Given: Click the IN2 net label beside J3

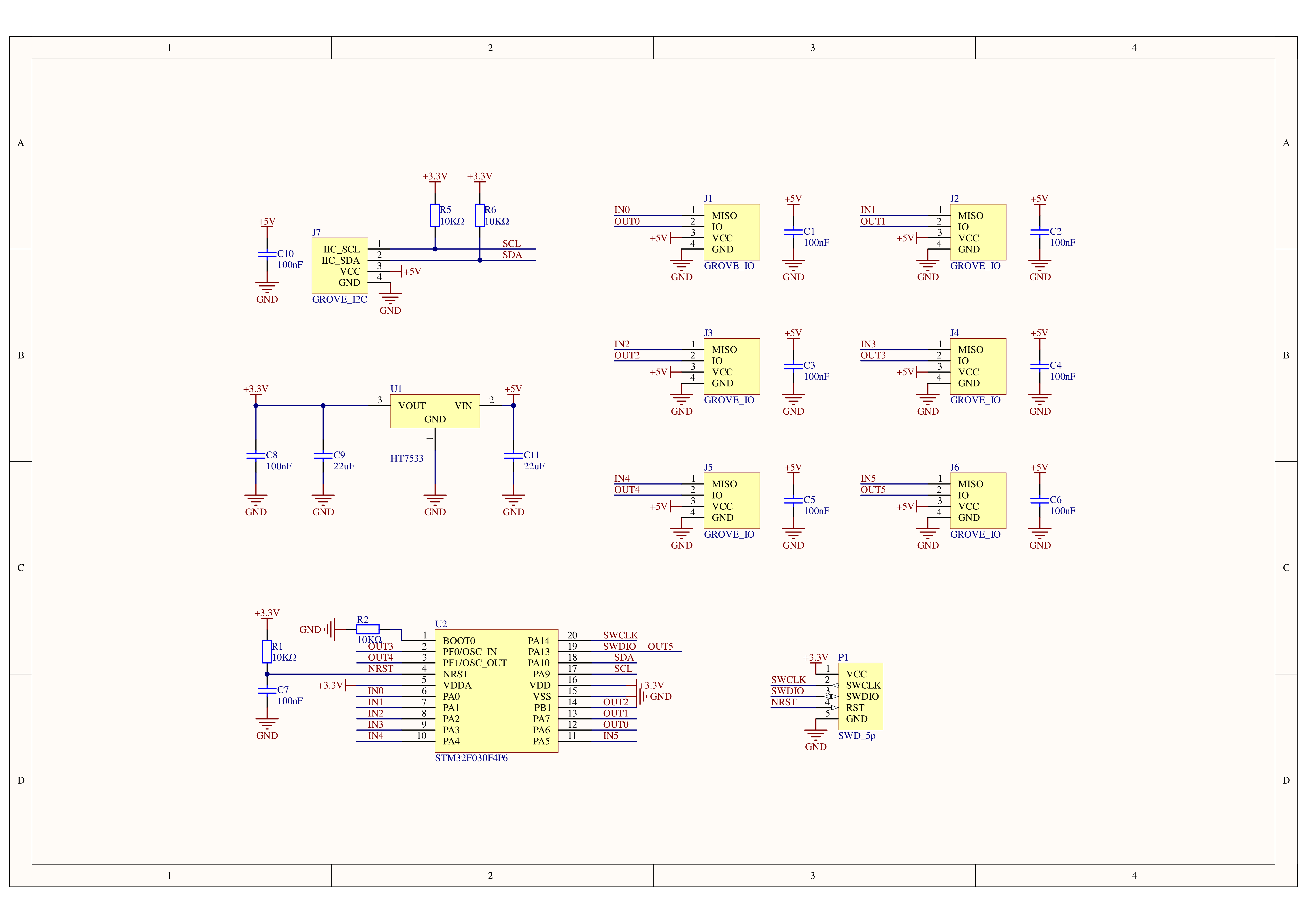Looking at the screenshot, I should (622, 344).
